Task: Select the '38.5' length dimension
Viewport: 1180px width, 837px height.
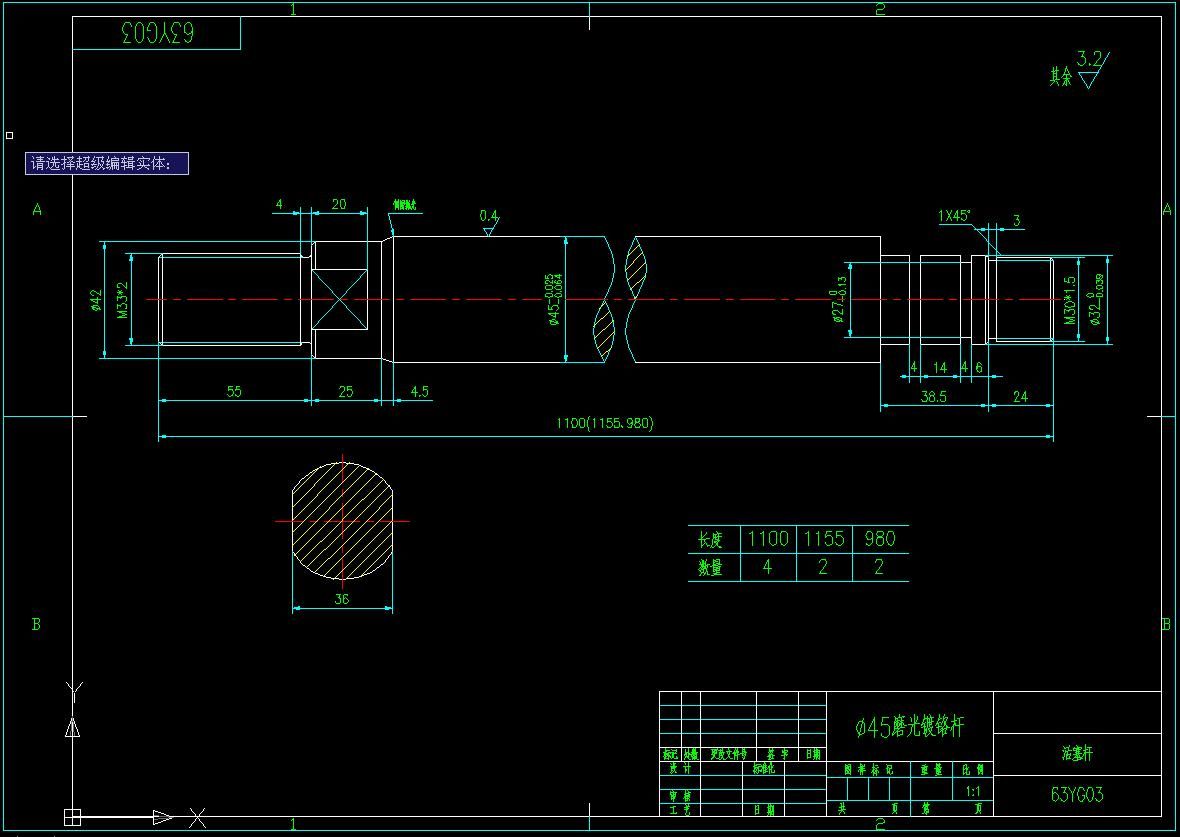Action: pyautogui.click(x=933, y=397)
